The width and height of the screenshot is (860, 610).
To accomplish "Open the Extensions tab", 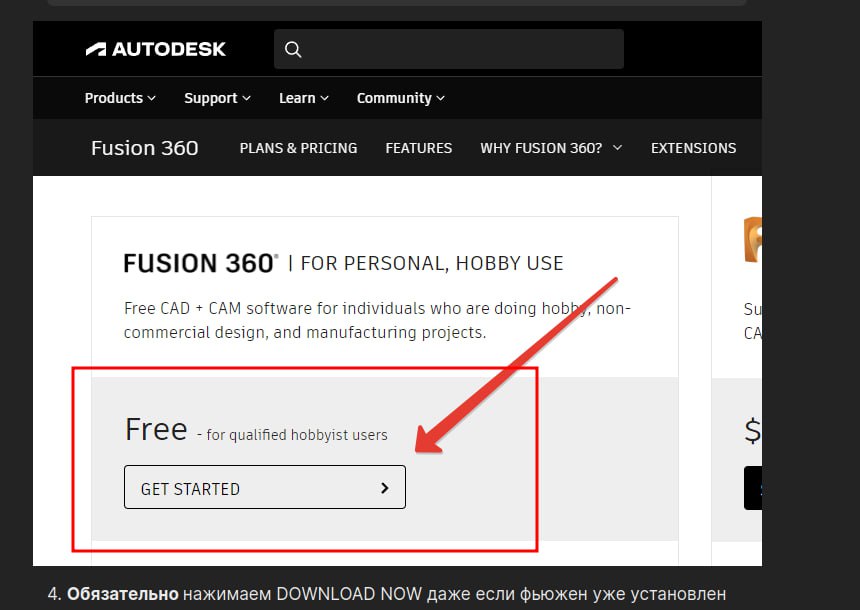I will [x=693, y=148].
